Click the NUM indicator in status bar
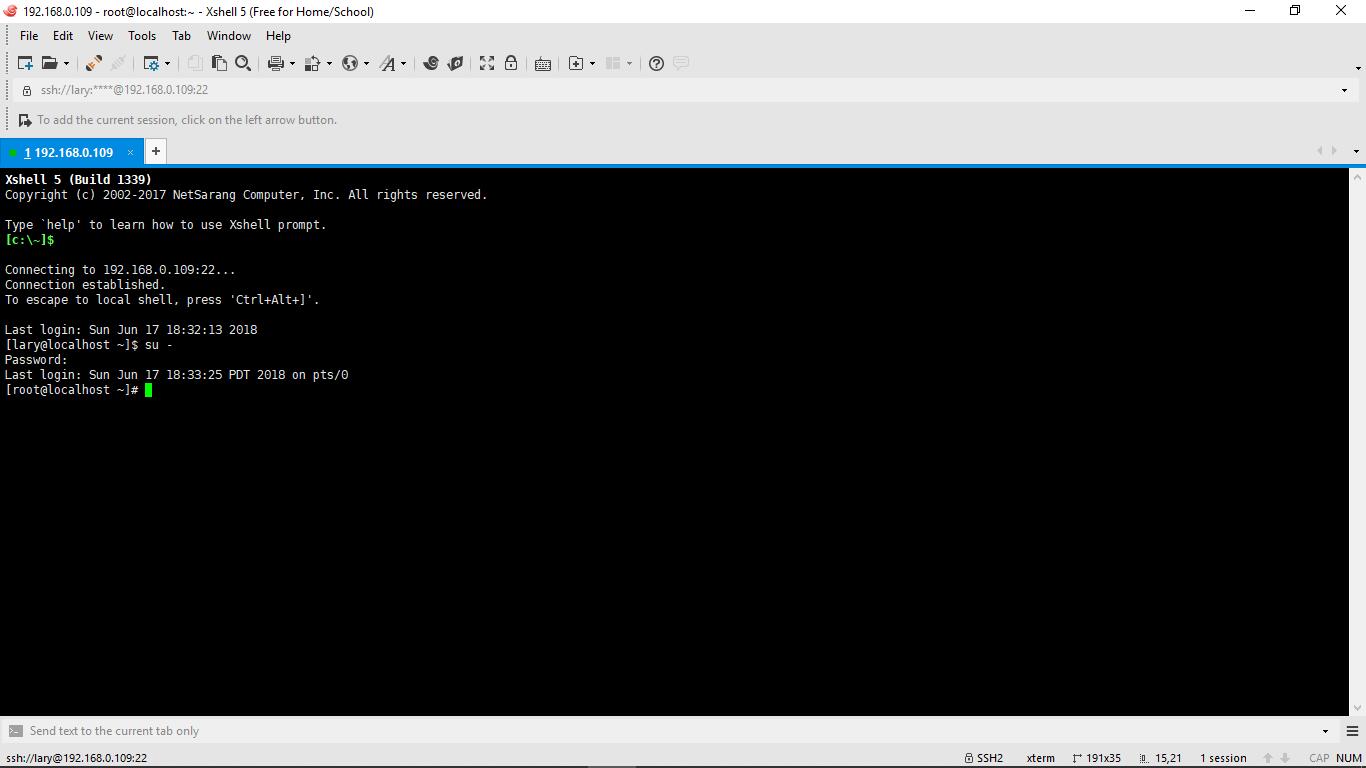The height and width of the screenshot is (768, 1366). (1349, 758)
